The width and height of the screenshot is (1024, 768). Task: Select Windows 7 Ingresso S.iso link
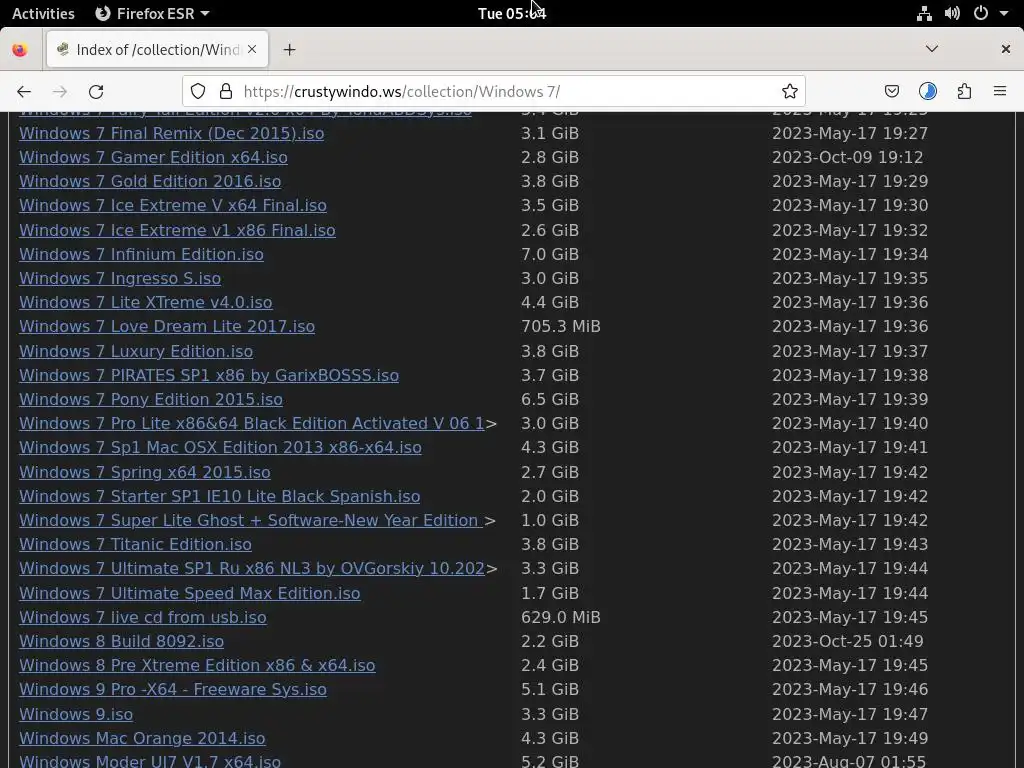click(120, 278)
